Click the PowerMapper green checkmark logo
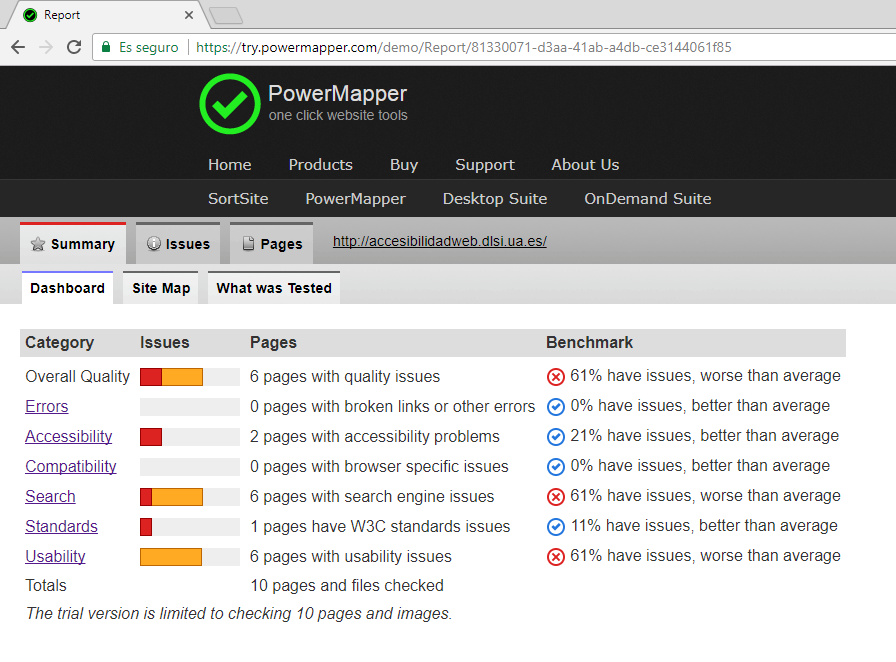896x662 pixels. pyautogui.click(x=229, y=104)
